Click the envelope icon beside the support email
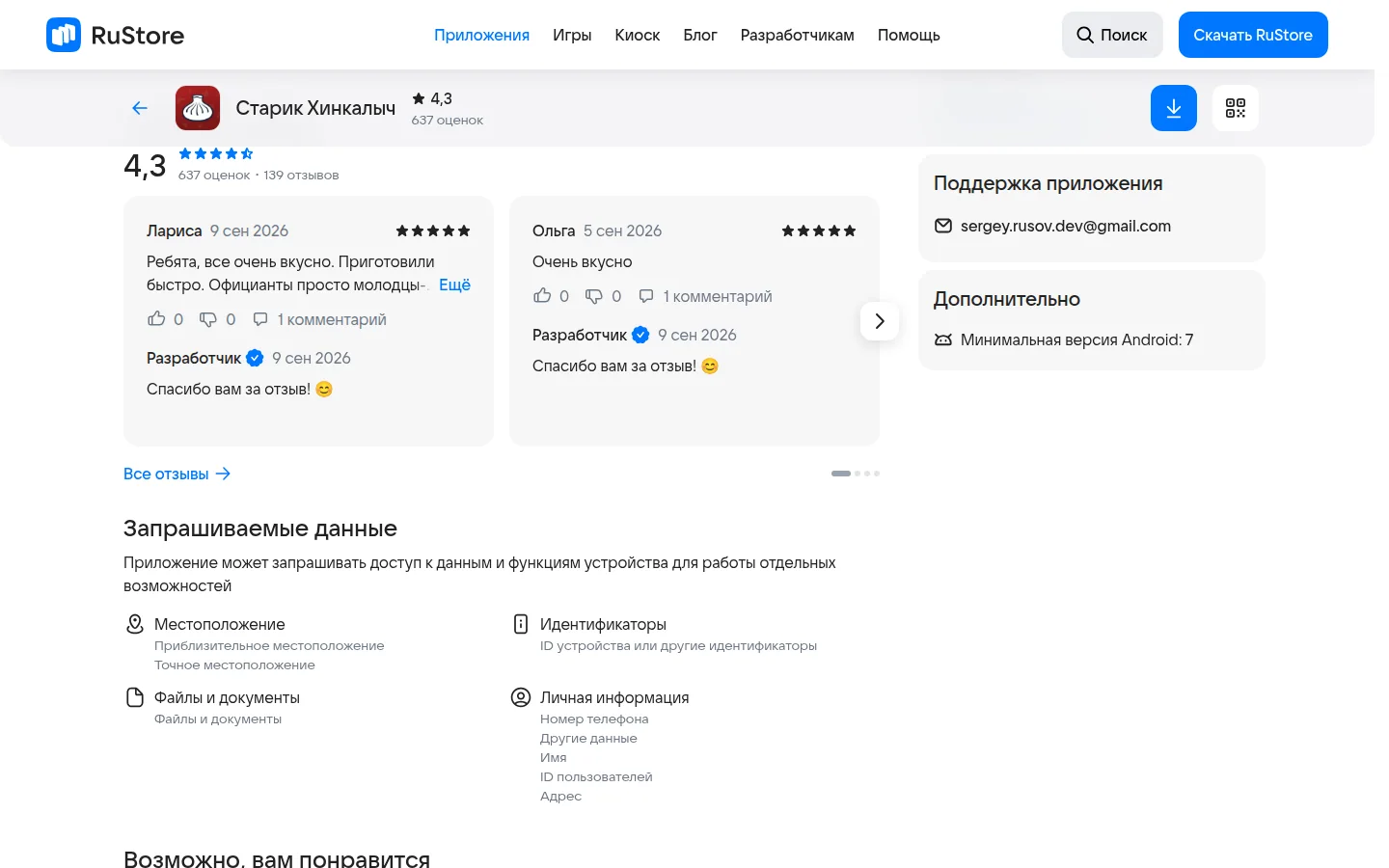The image size is (1389, 868). (x=943, y=226)
